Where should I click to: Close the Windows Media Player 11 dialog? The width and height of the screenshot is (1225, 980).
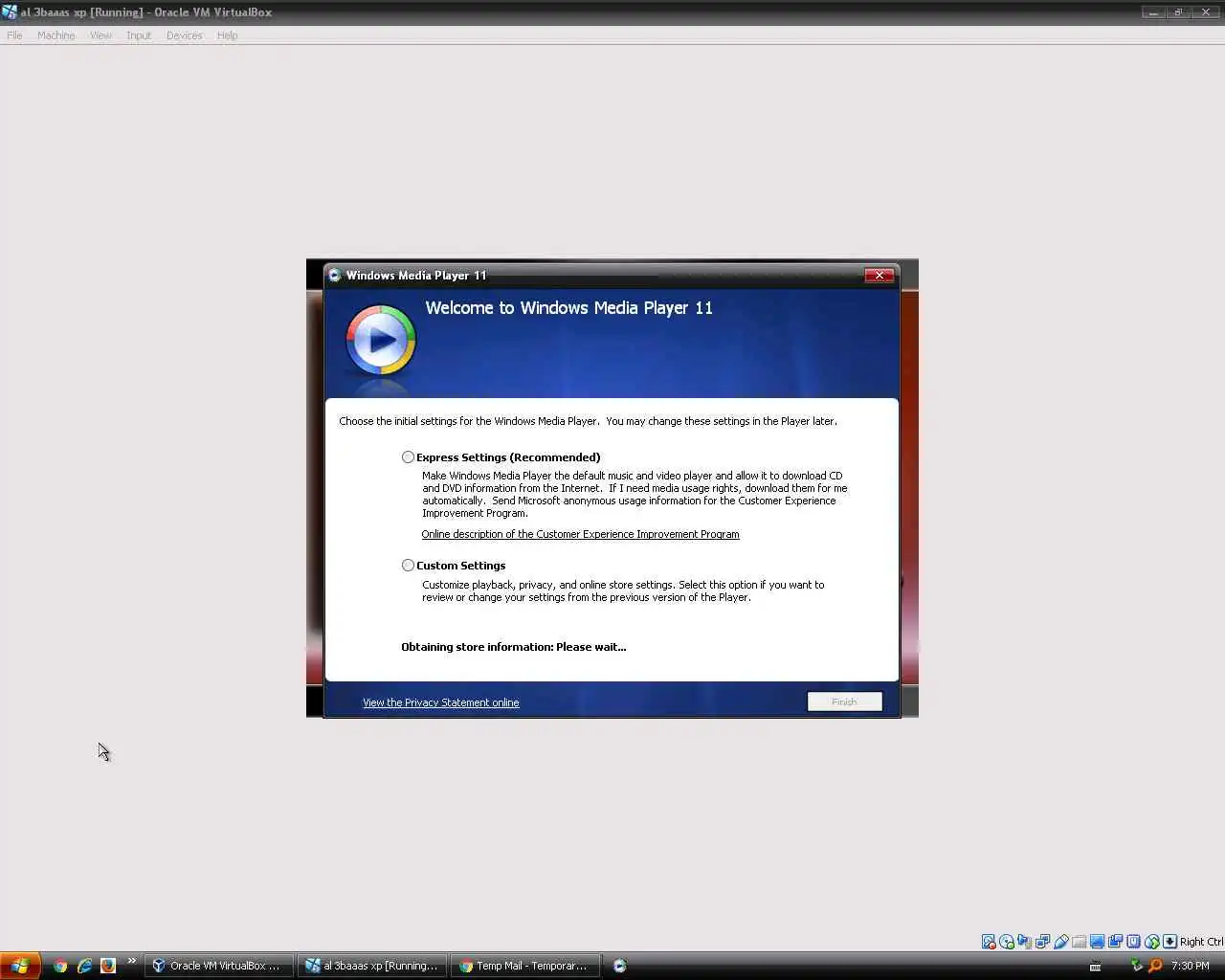coord(879,276)
